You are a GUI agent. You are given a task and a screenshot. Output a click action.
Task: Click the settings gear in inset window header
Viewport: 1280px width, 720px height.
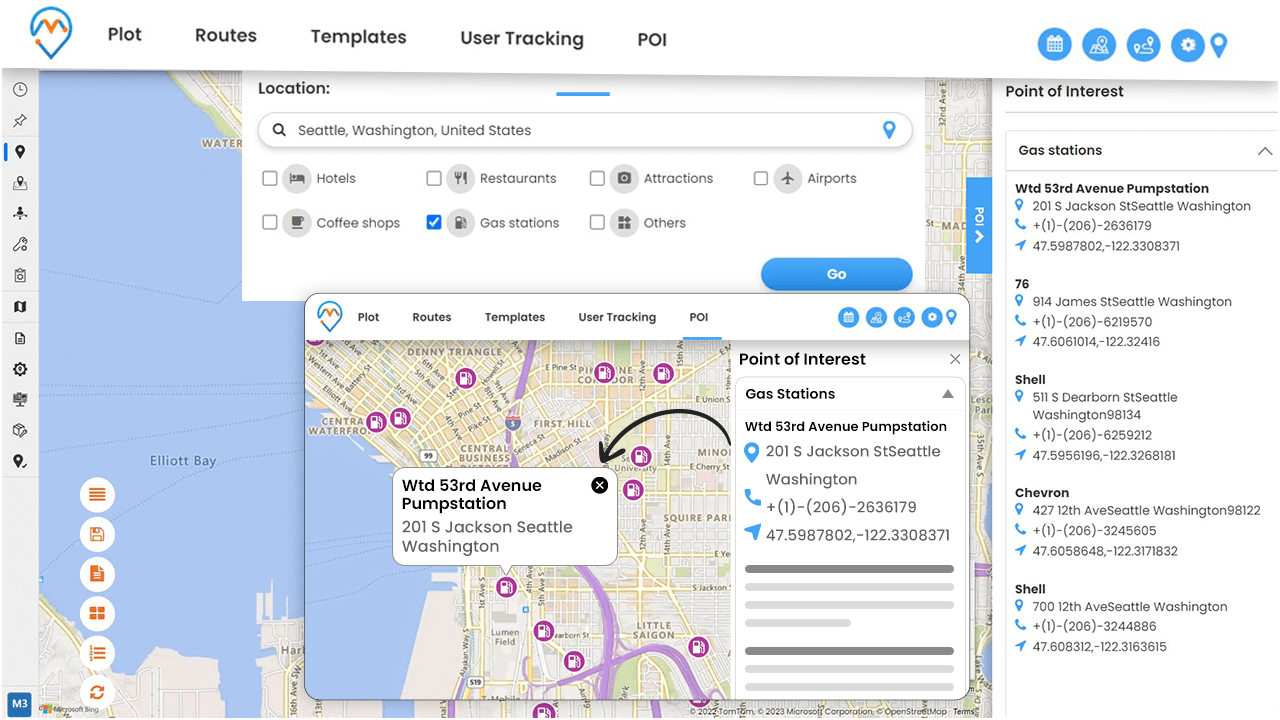coord(931,317)
